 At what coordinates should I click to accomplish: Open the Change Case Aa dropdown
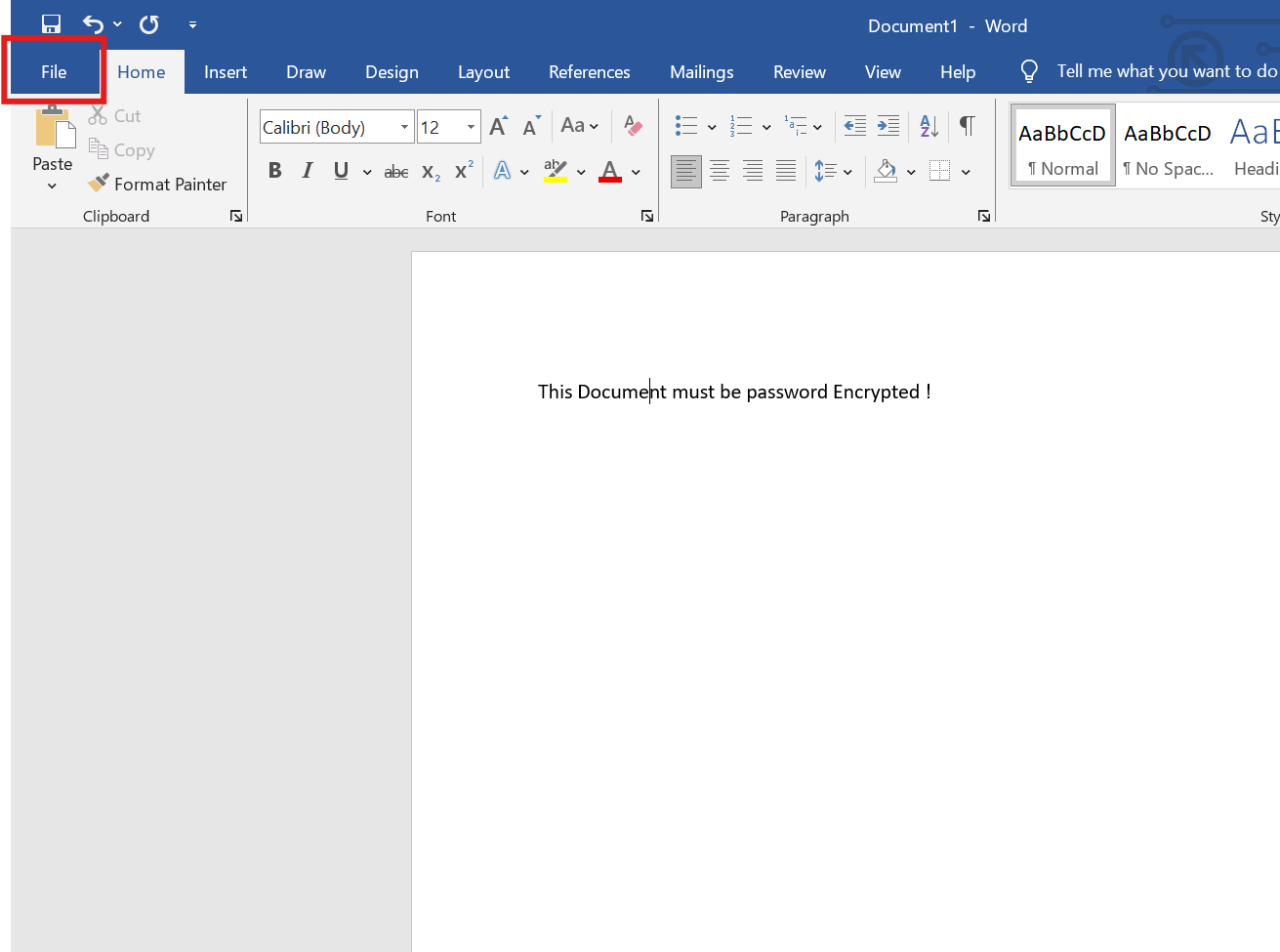coord(579,126)
